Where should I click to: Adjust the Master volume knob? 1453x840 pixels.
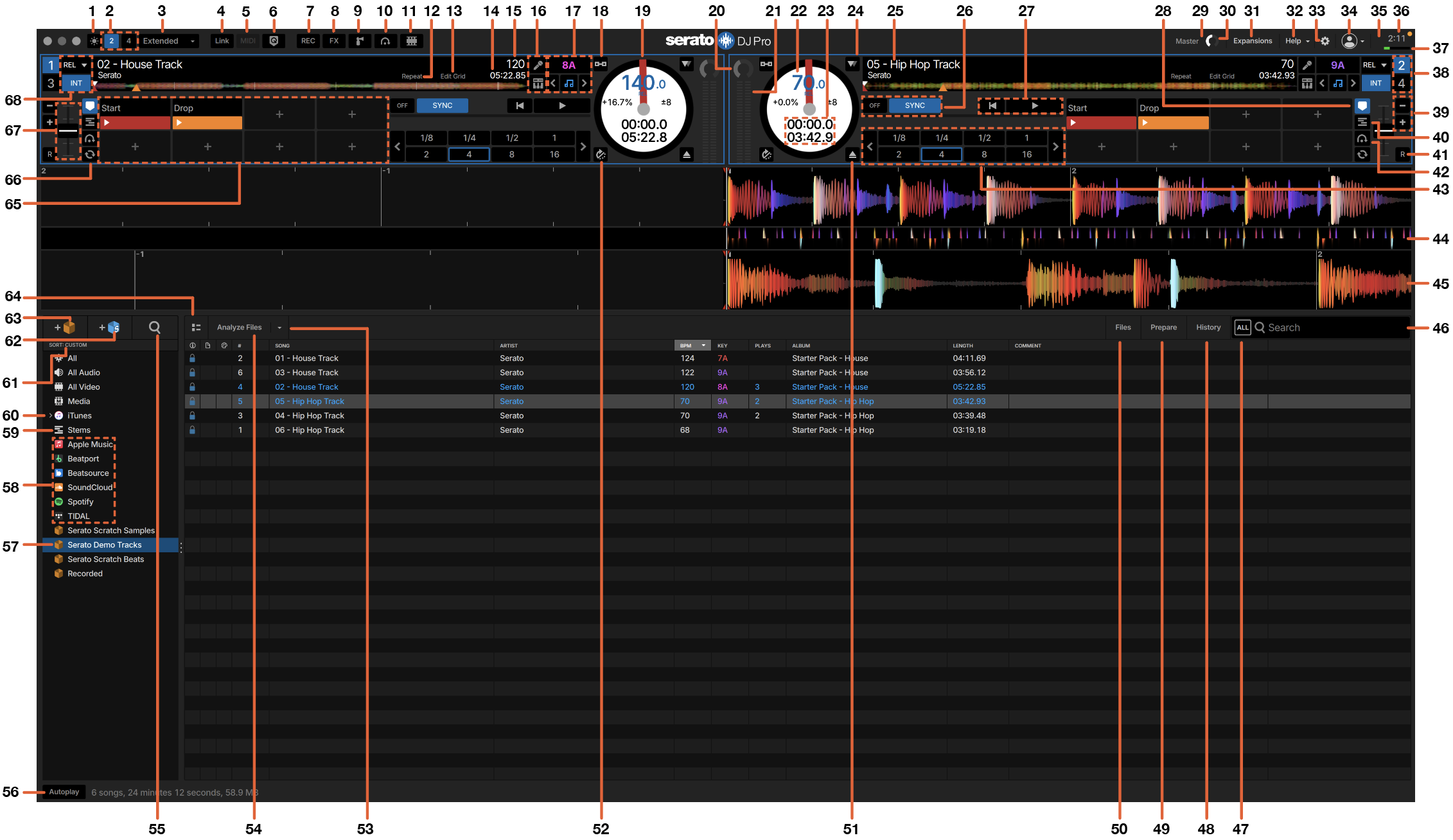pos(1211,41)
